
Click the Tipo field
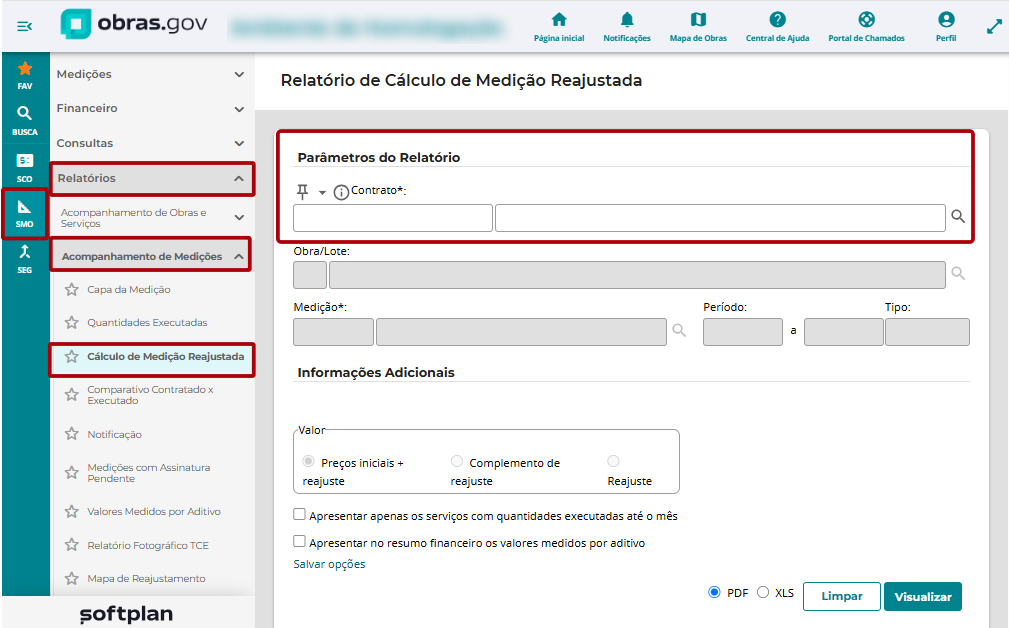coord(927,332)
